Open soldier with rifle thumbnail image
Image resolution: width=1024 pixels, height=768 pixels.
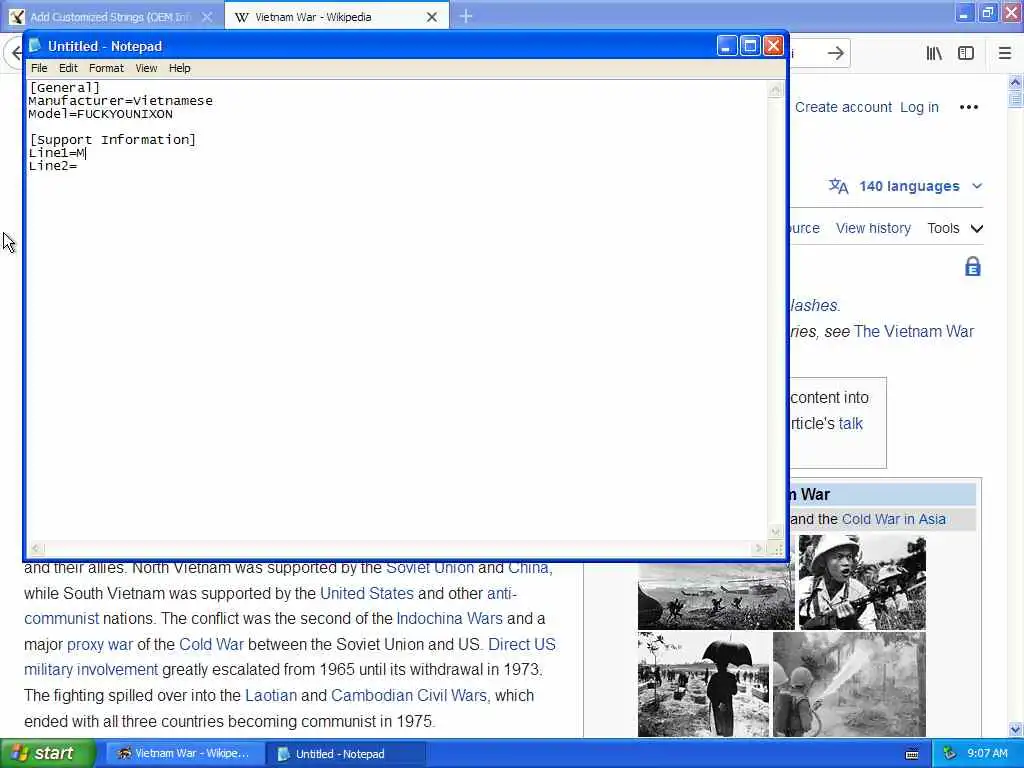pyautogui.click(x=862, y=582)
